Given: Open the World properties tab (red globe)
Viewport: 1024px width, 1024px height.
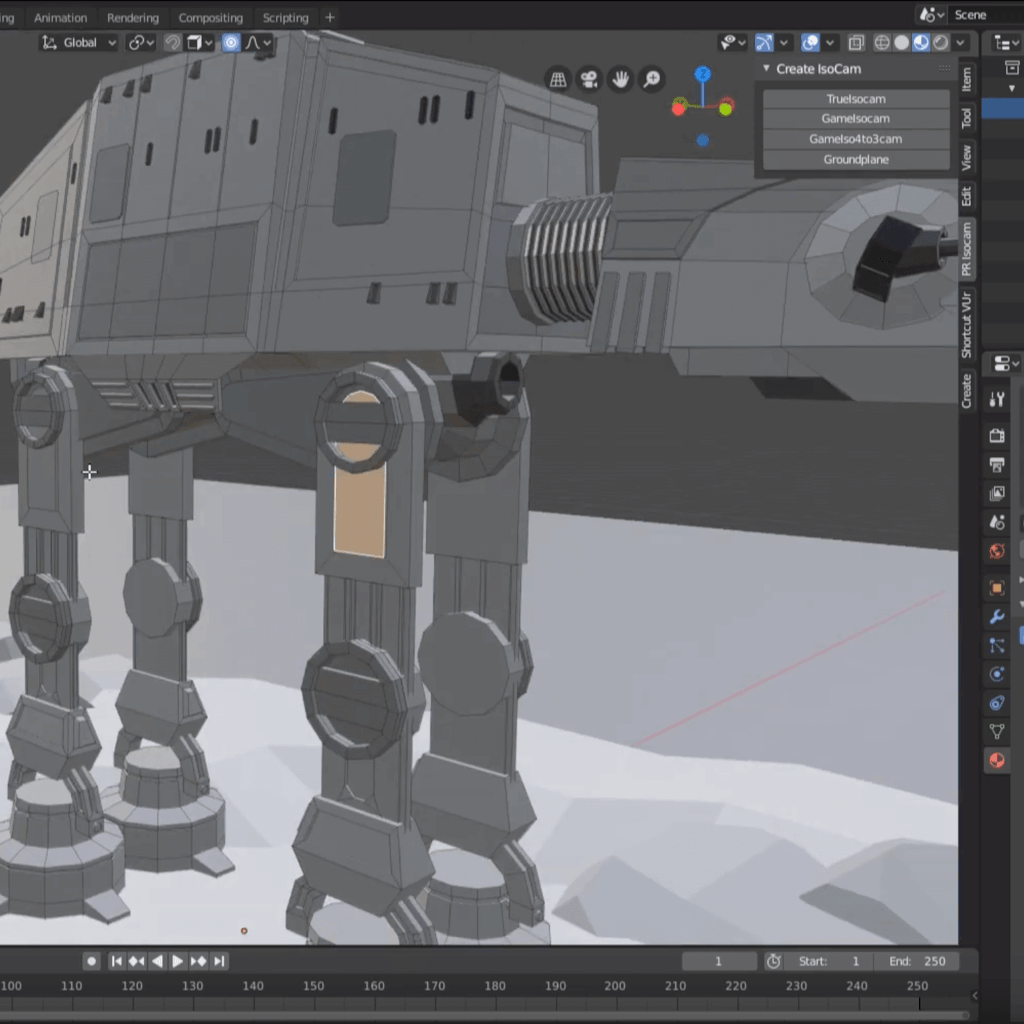Looking at the screenshot, I should [x=997, y=551].
